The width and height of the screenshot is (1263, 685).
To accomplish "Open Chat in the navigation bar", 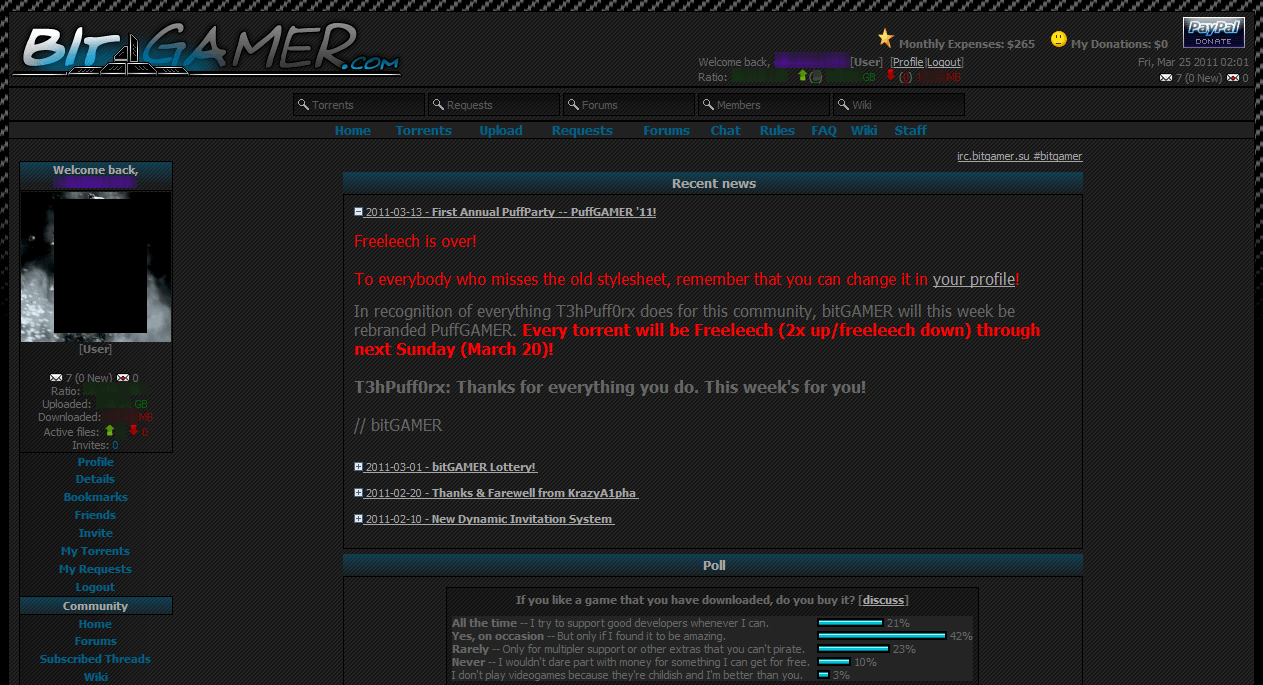I will click(726, 131).
